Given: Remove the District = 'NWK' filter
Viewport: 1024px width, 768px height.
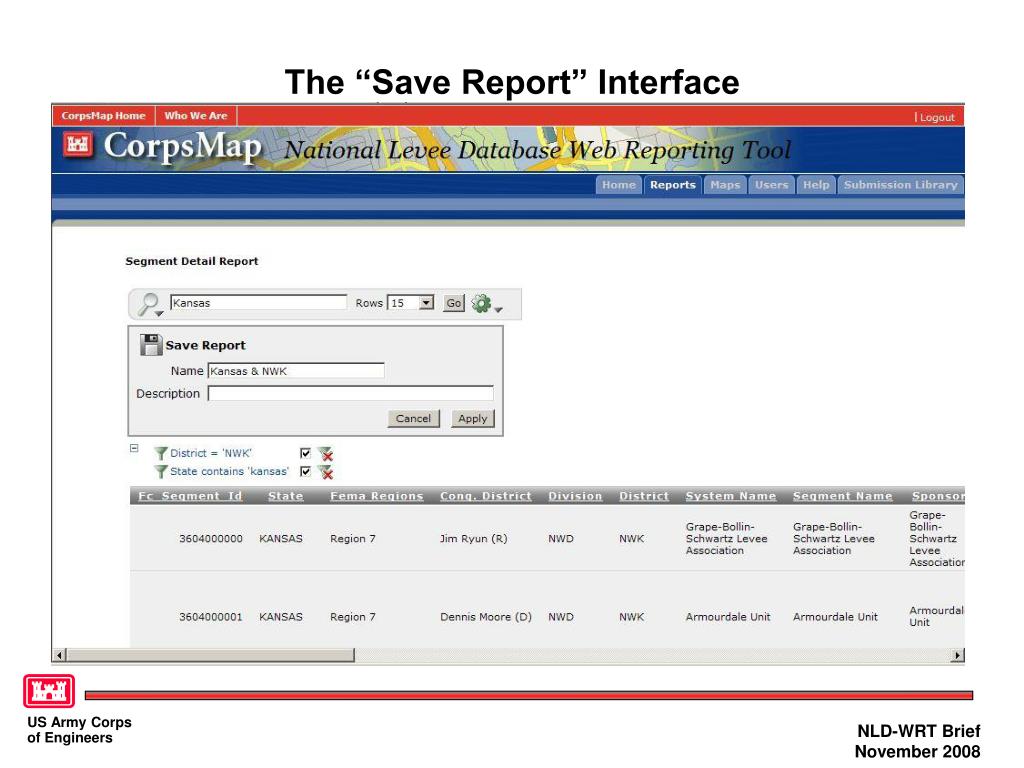Looking at the screenshot, I should point(325,454).
